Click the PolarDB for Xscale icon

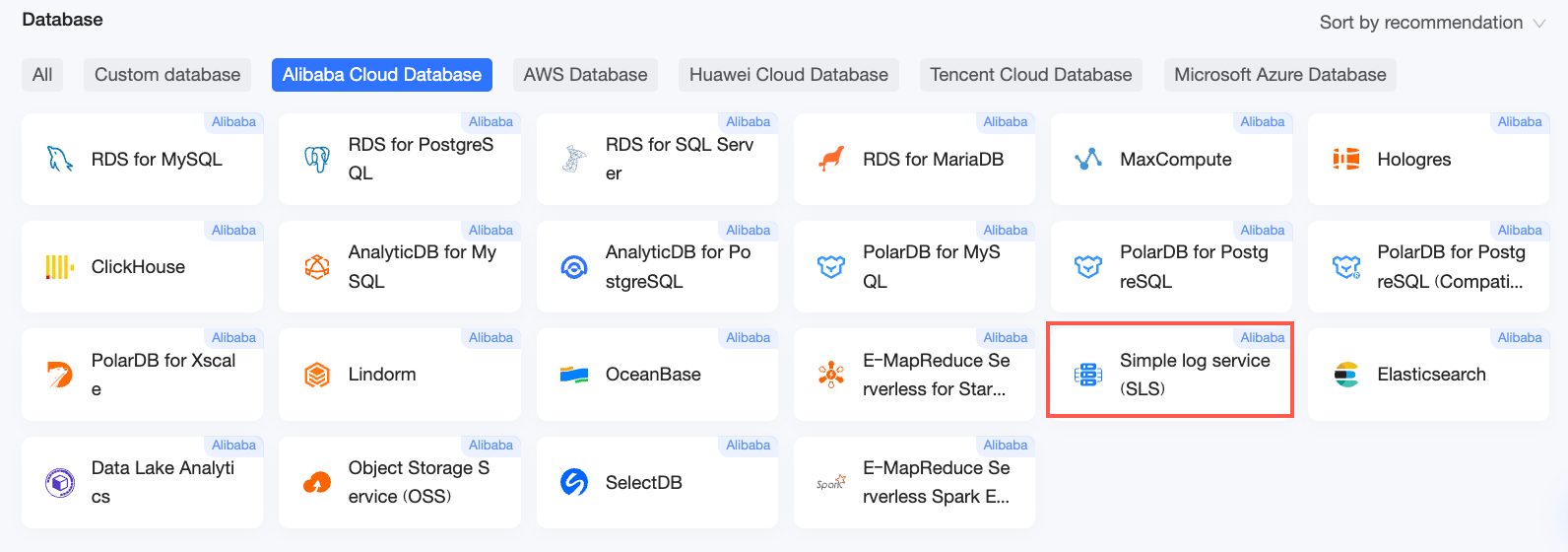[59, 375]
